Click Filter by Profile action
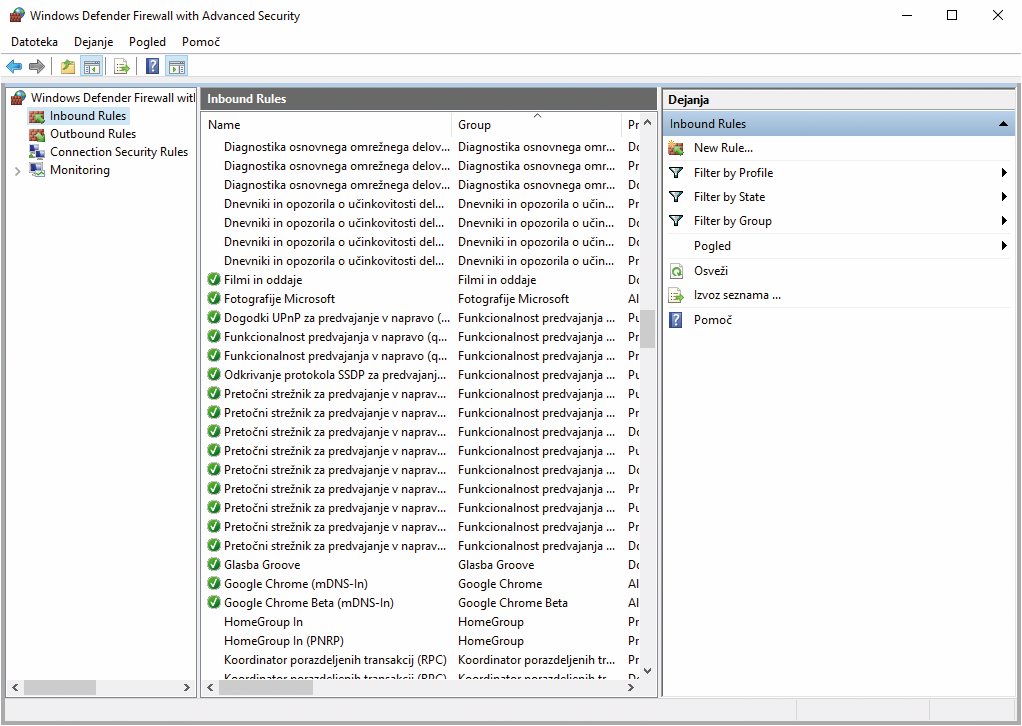1022x726 pixels. click(733, 173)
